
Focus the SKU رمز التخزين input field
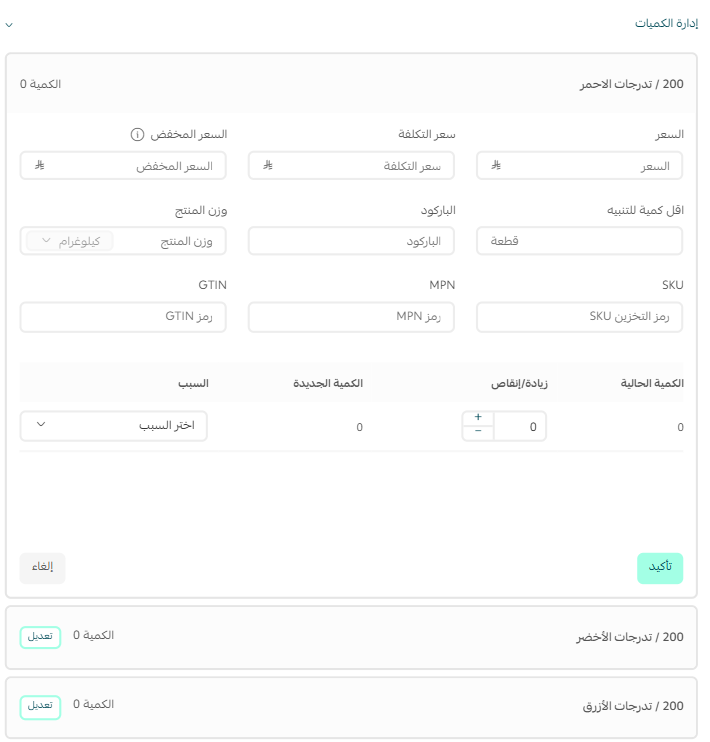[579, 317]
